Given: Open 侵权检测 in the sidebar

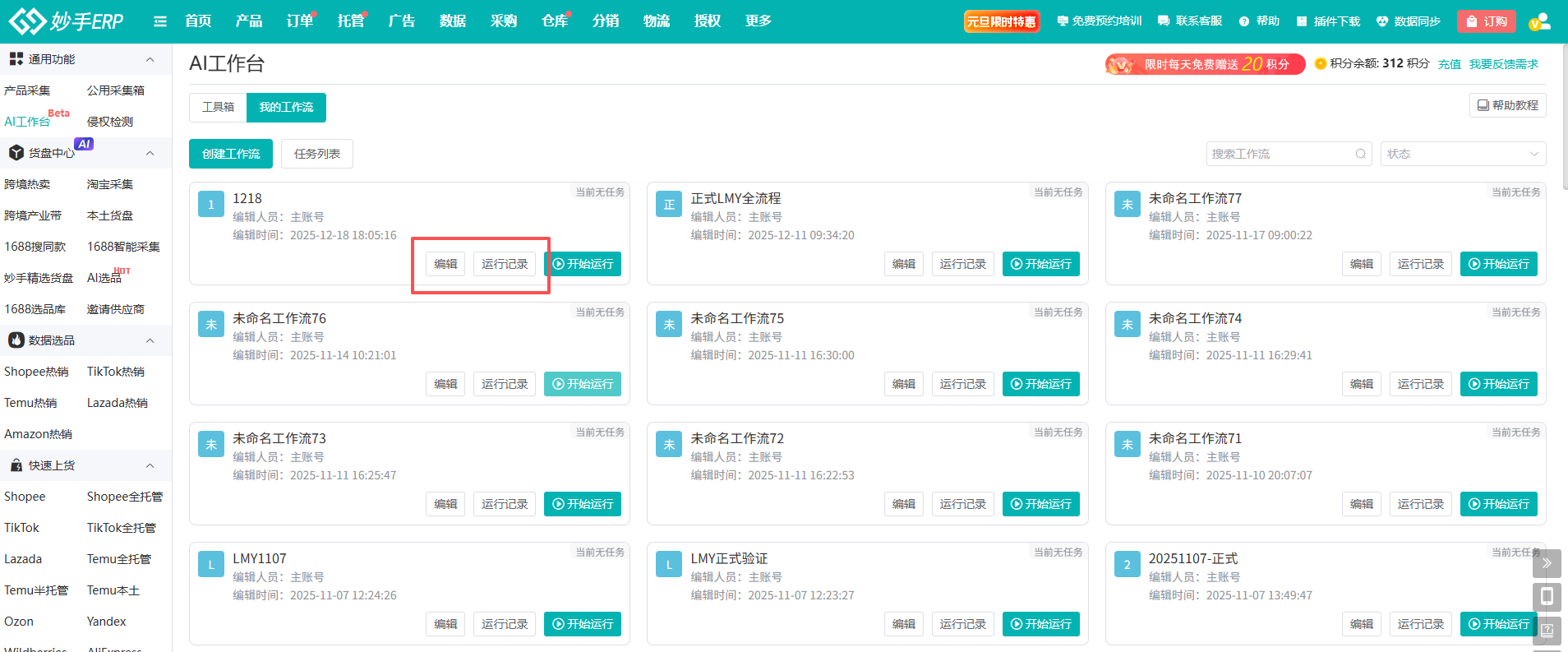Looking at the screenshot, I should [110, 122].
